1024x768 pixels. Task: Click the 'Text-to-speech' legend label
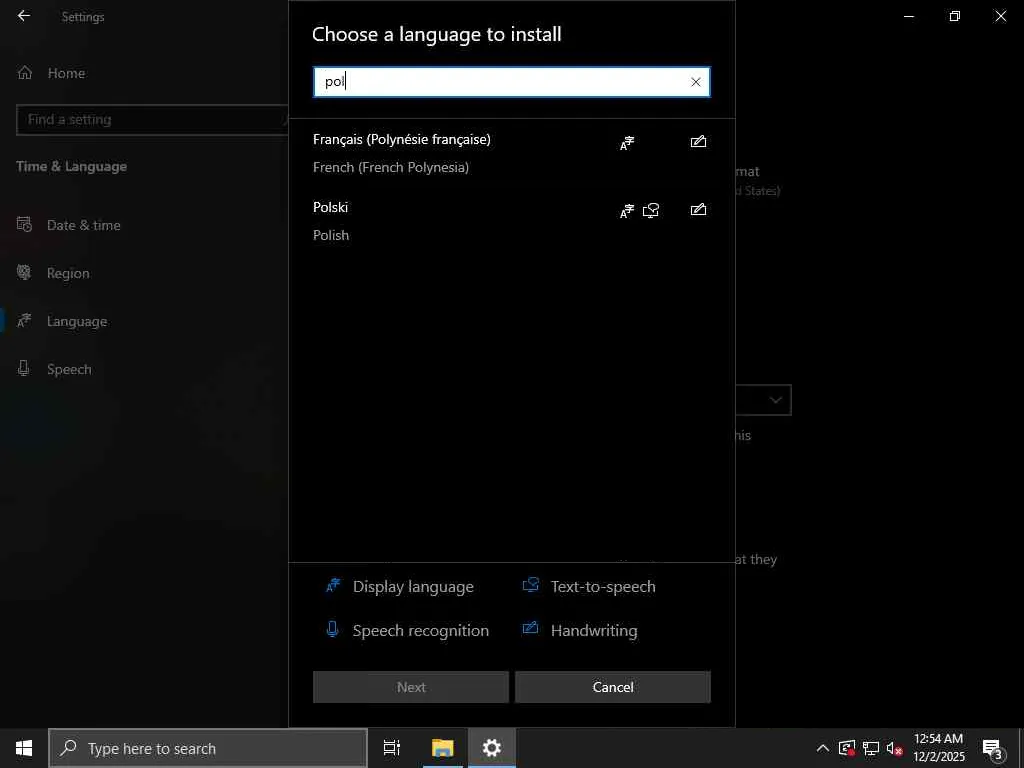[603, 586]
